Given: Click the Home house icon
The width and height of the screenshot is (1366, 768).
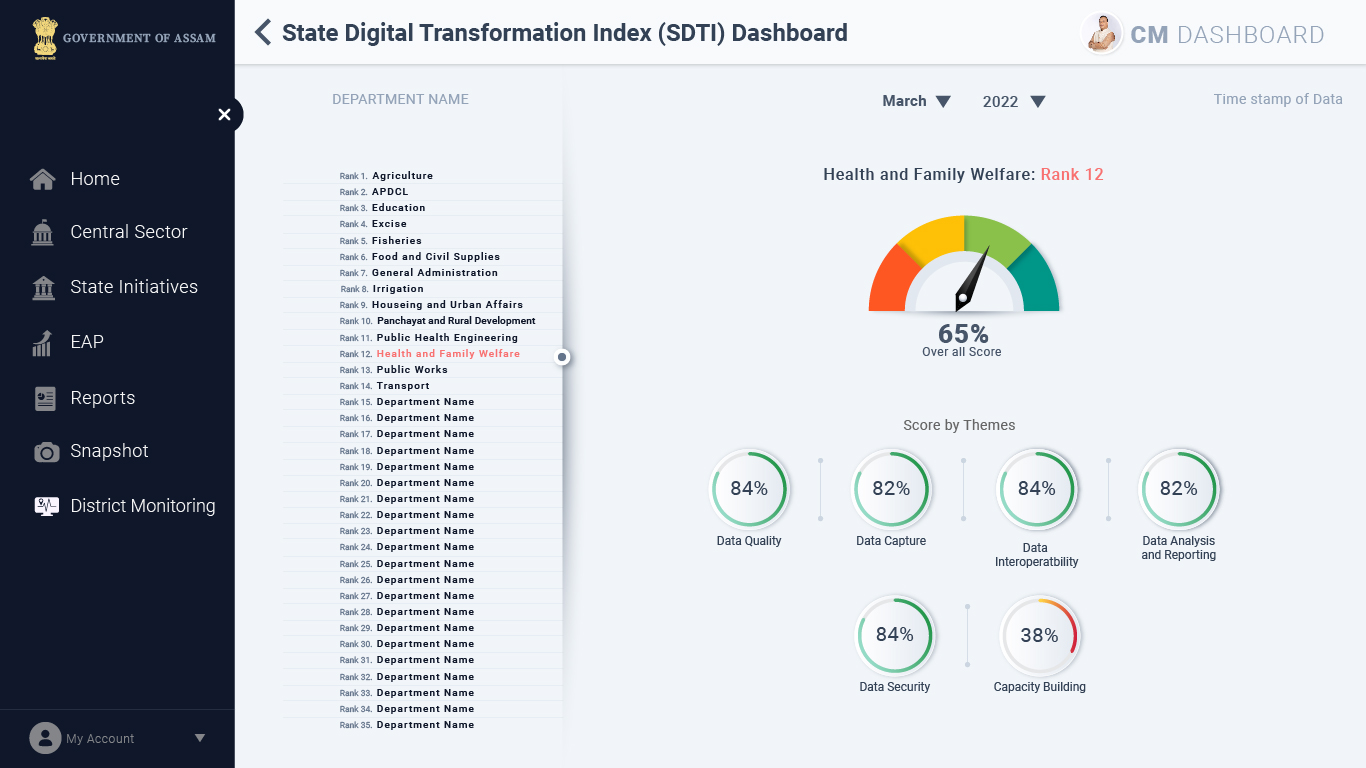Looking at the screenshot, I should pyautogui.click(x=43, y=179).
